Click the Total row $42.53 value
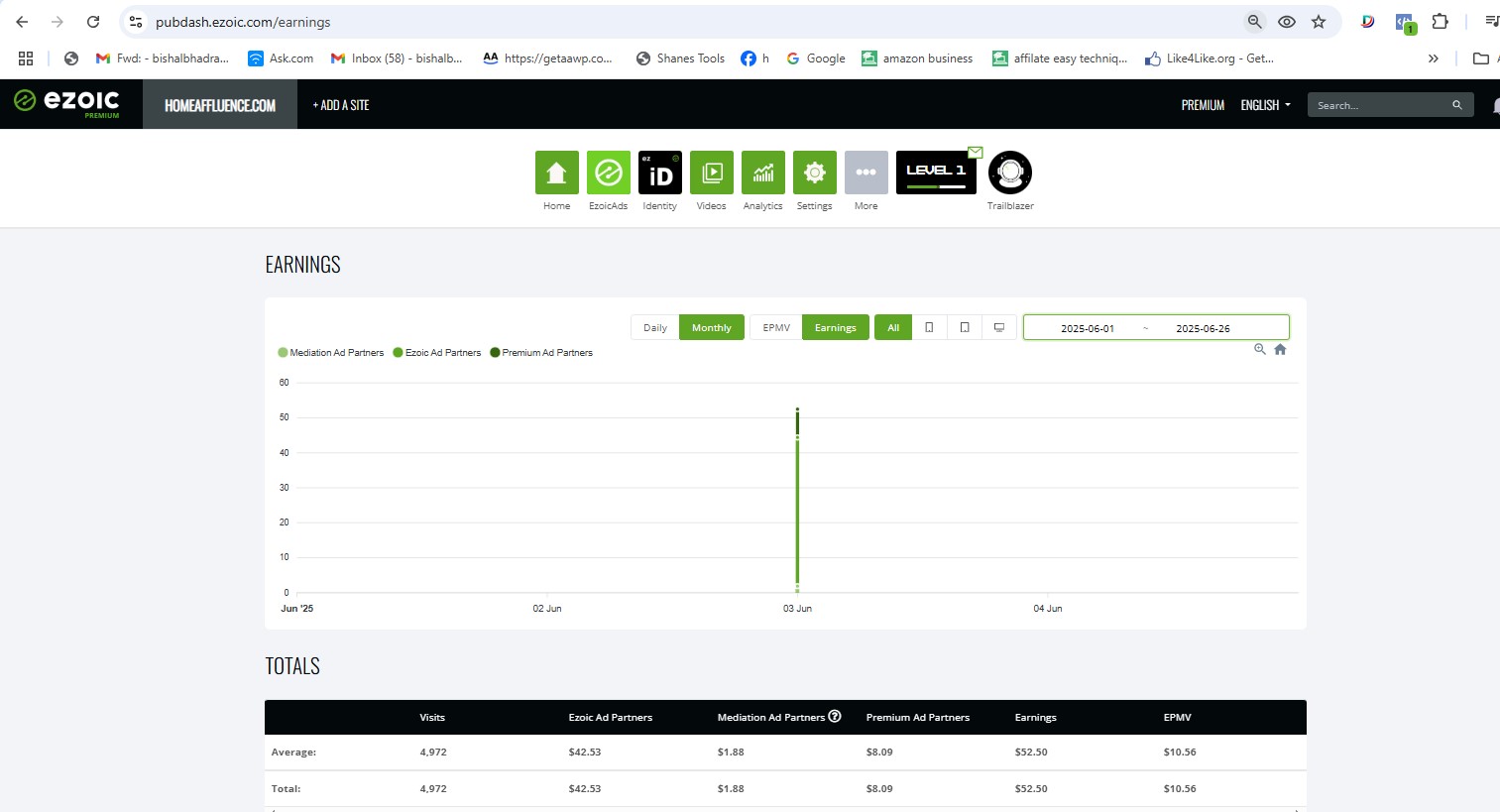 tap(585, 788)
